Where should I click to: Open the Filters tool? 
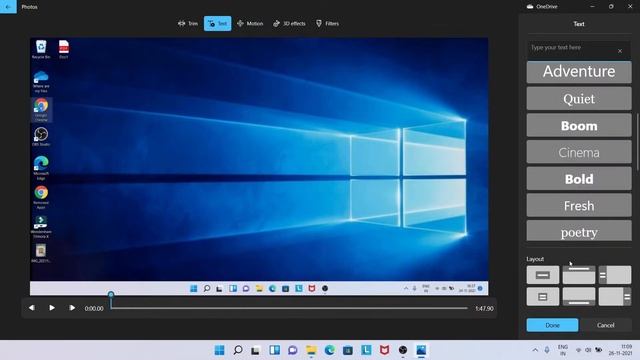327,24
